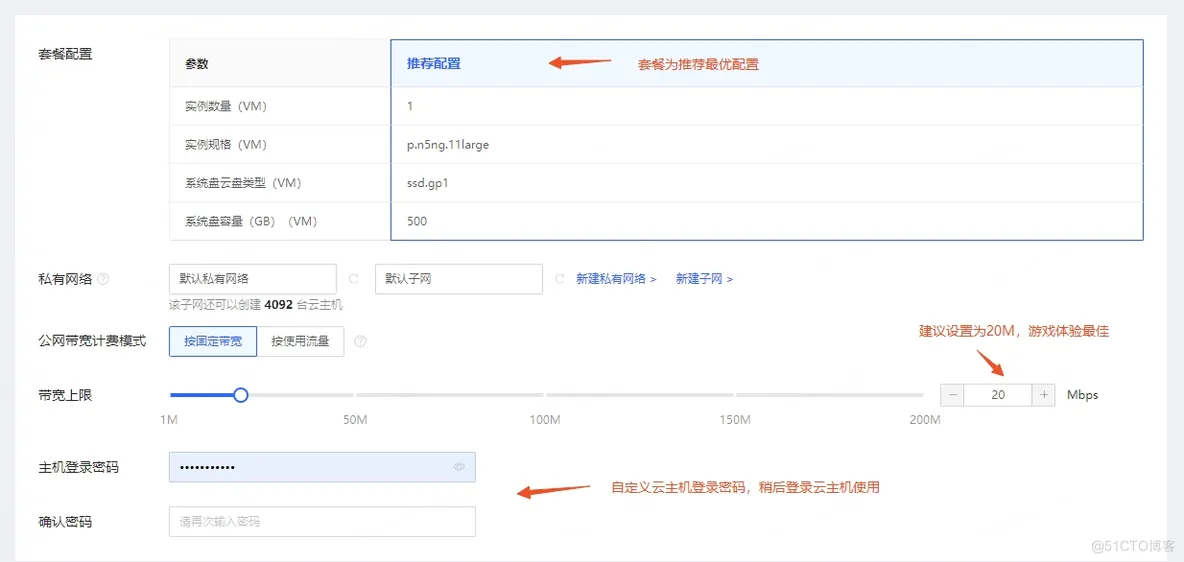
Task: Show password with the eye icon
Action: (x=459, y=467)
